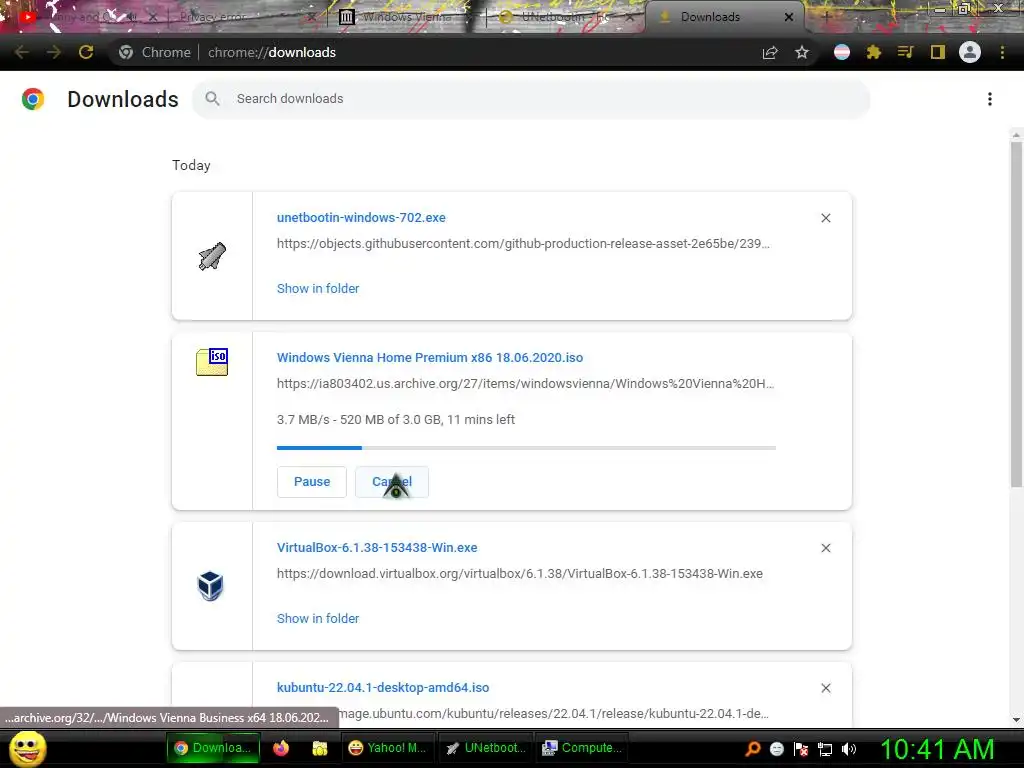The width and height of the screenshot is (1024, 768).
Task: Open the Downloads page more-actions menu
Action: (x=990, y=99)
